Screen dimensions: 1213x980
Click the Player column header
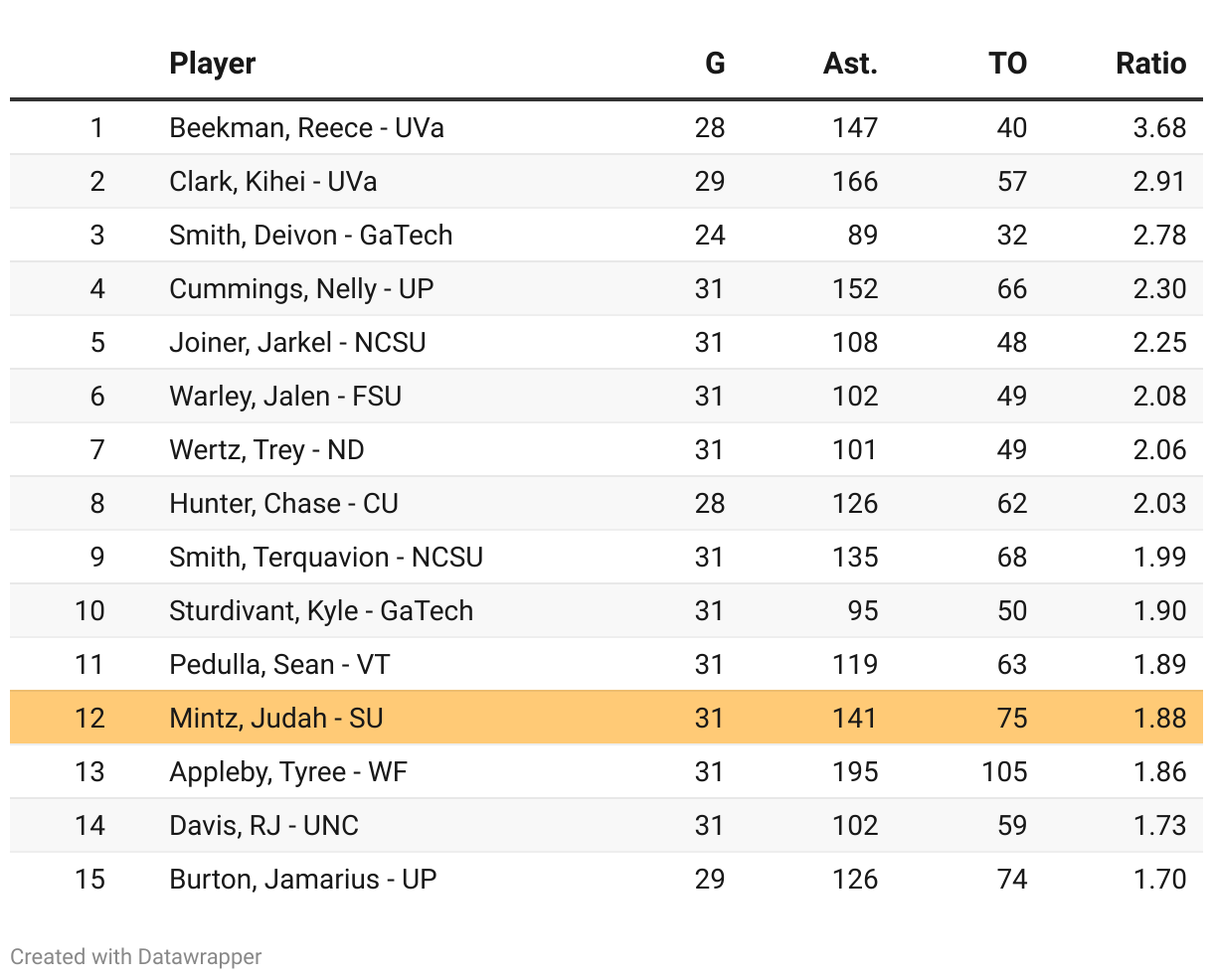213,64
